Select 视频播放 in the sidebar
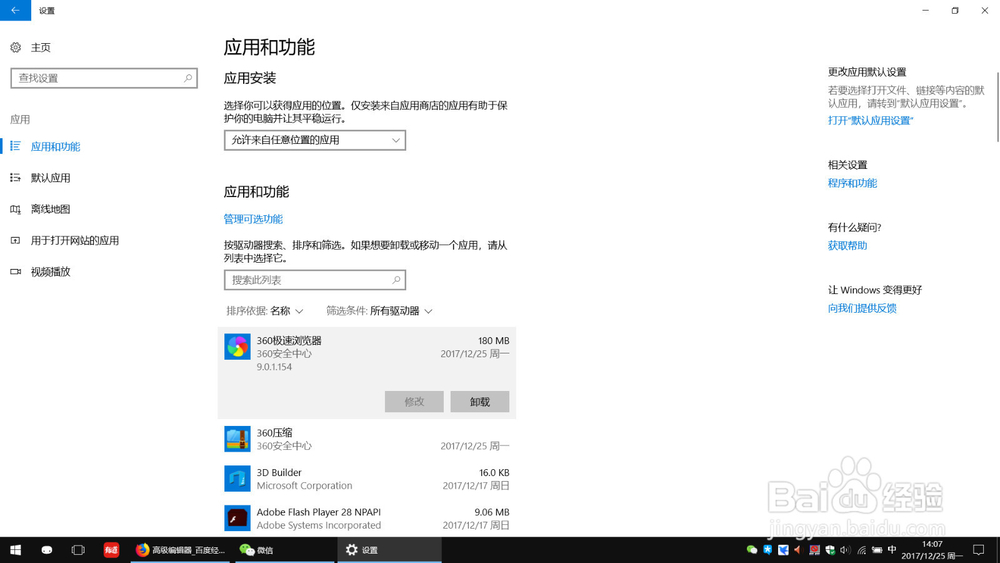The width and height of the screenshot is (1000, 563). click(50, 272)
